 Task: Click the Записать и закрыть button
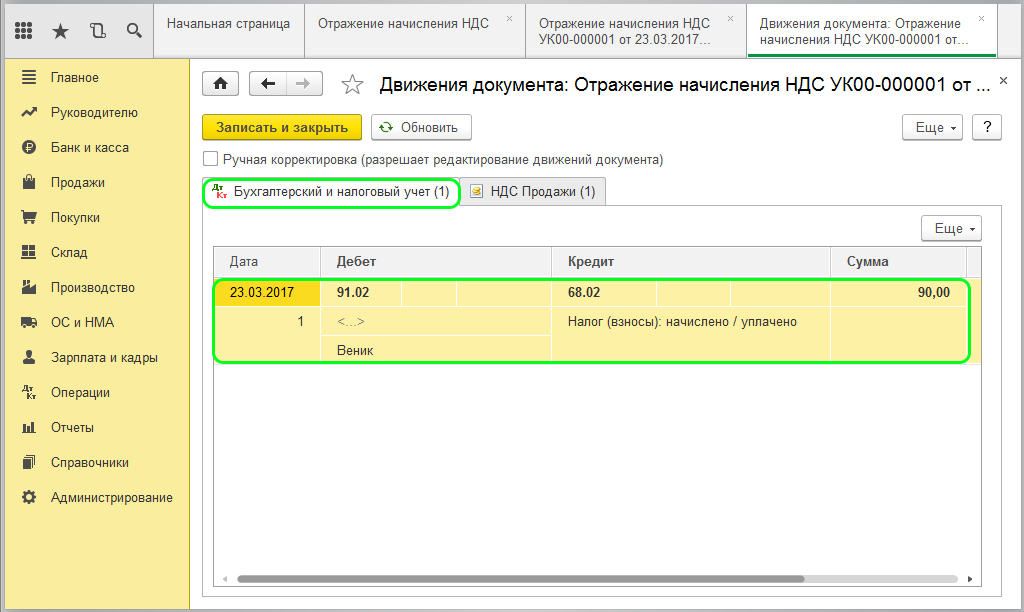(281, 127)
